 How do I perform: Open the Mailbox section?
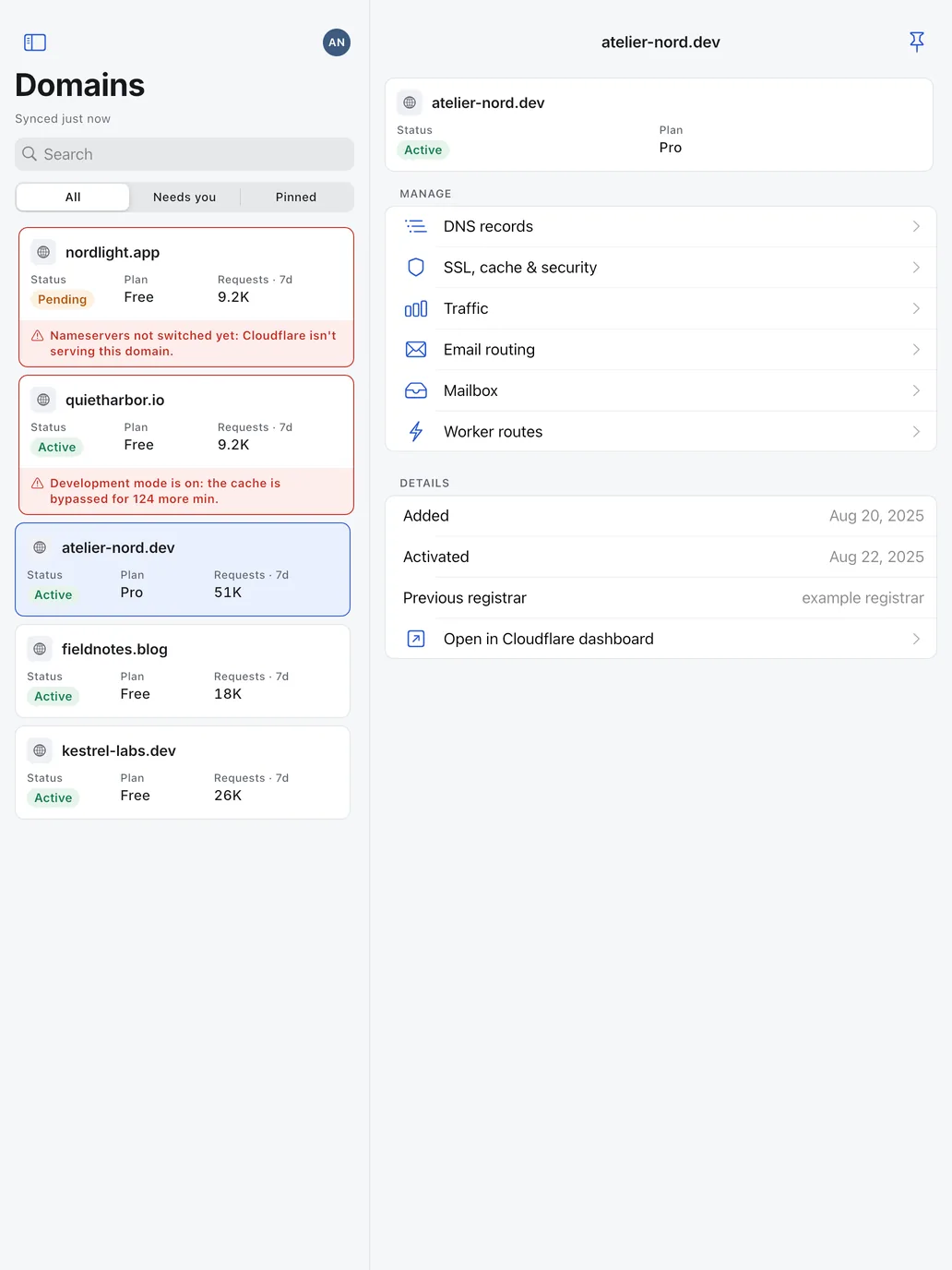pyautogui.click(x=660, y=390)
